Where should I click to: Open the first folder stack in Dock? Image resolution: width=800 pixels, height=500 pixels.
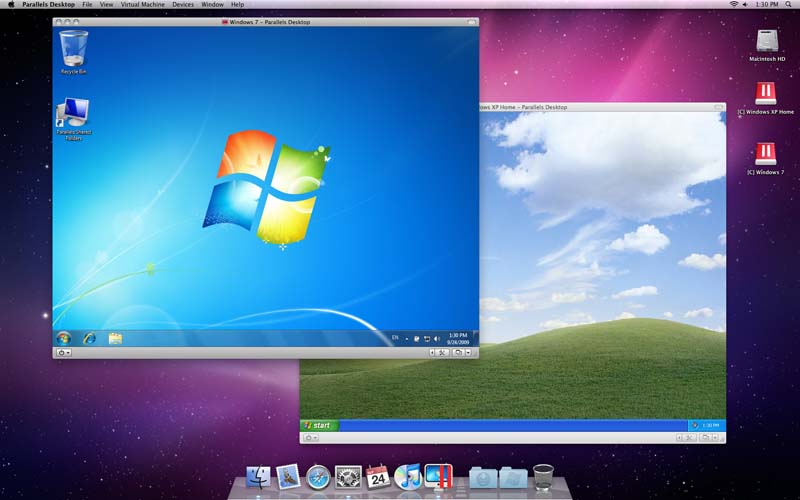click(x=483, y=478)
